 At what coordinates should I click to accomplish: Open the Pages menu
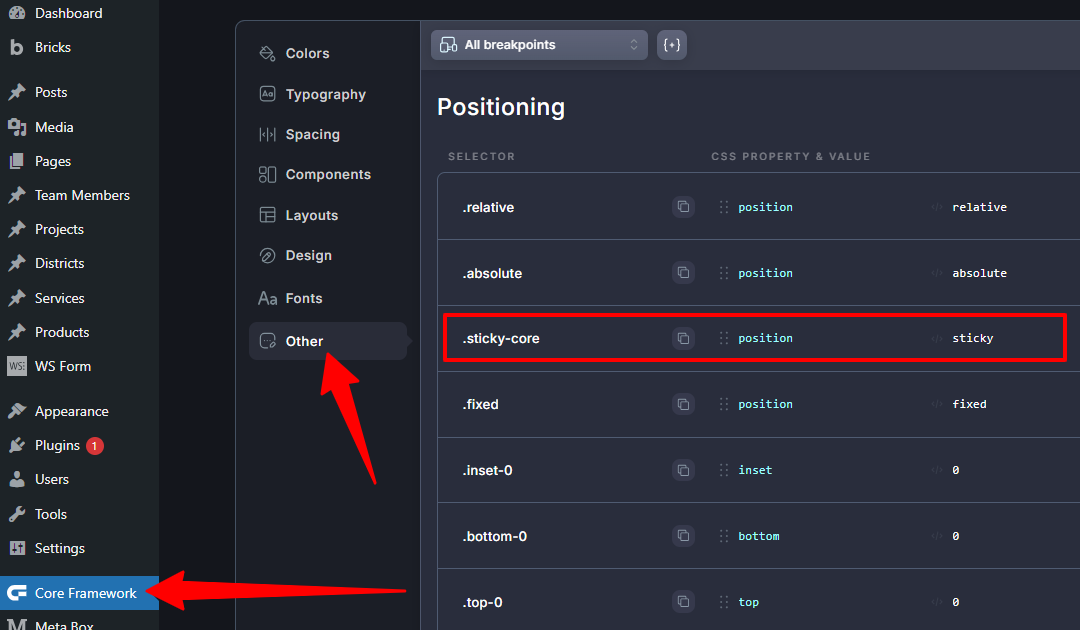click(52, 161)
